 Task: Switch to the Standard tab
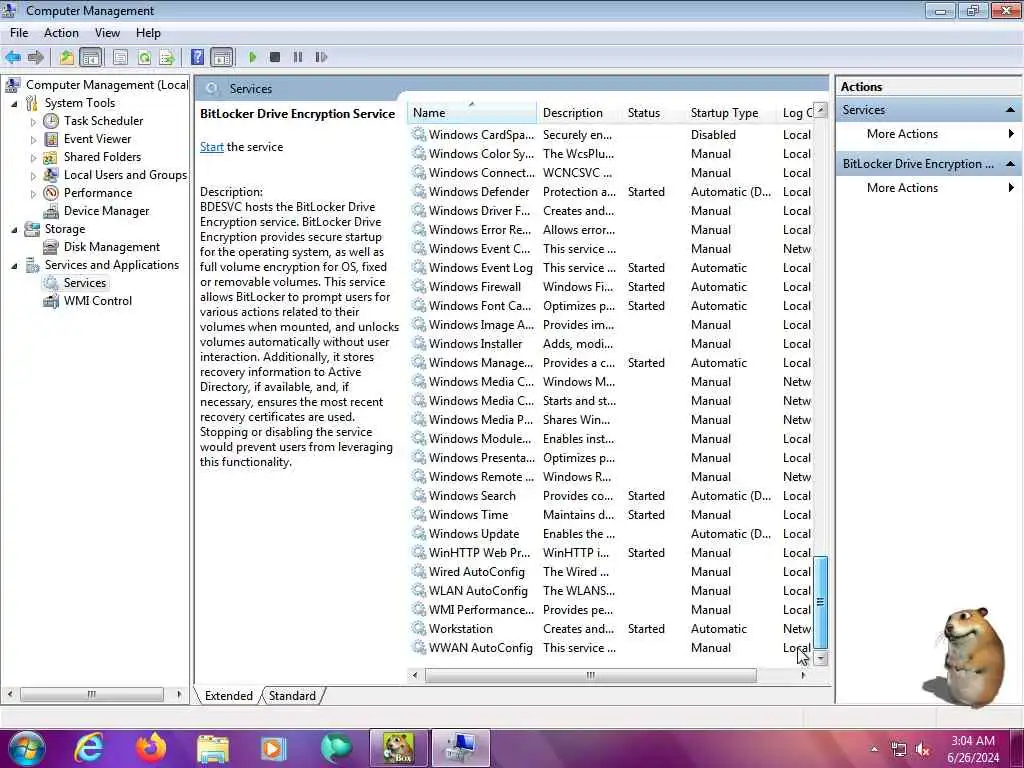(x=292, y=696)
